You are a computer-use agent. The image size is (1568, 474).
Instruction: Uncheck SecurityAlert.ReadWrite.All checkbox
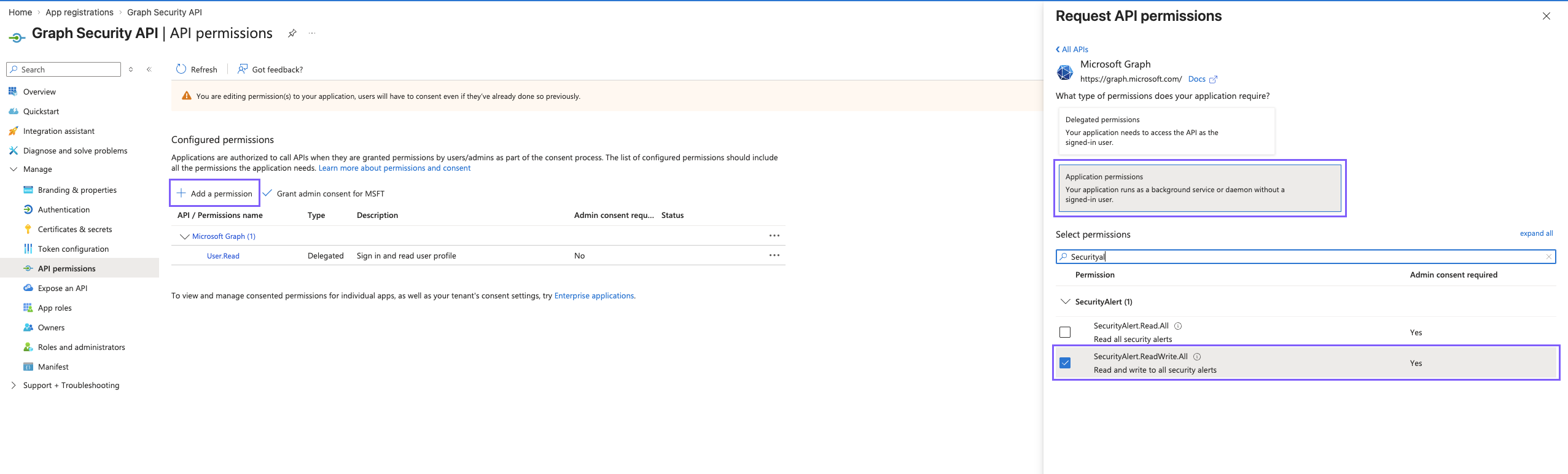[x=1065, y=363]
